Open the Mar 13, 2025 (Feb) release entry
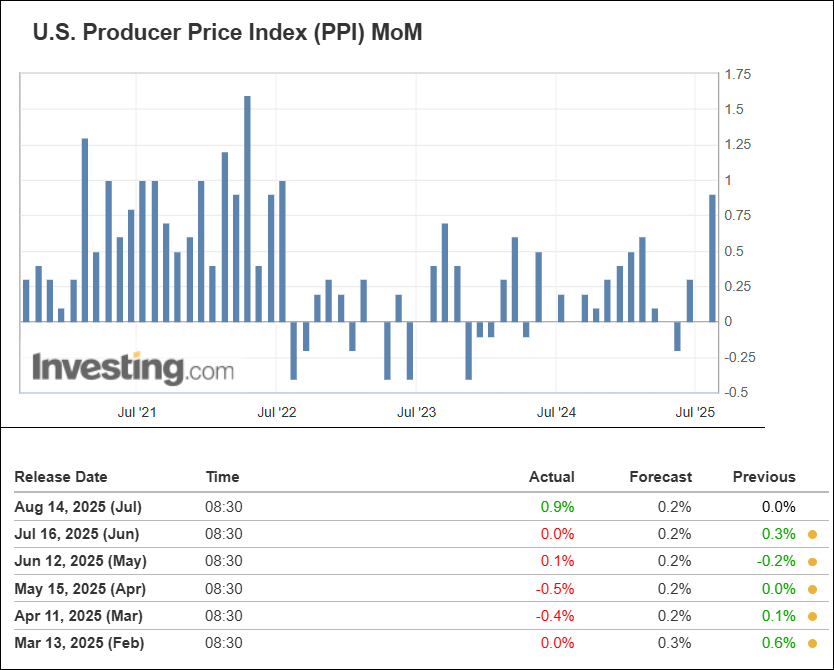The width and height of the screenshot is (834, 670). (79, 644)
